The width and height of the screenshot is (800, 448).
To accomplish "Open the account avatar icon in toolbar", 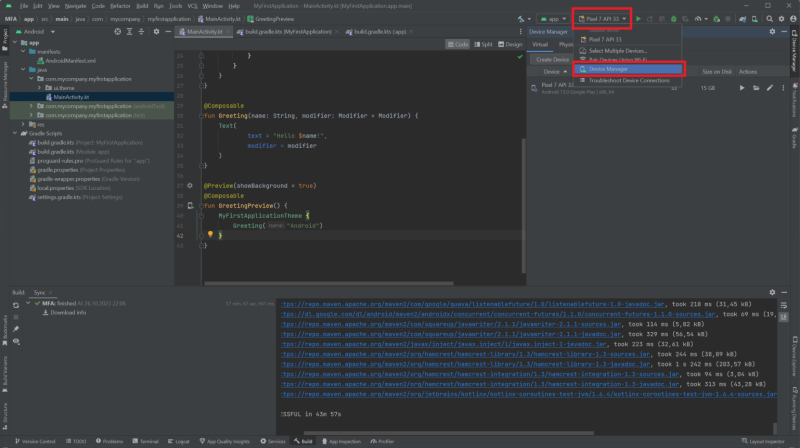I will [x=793, y=19].
